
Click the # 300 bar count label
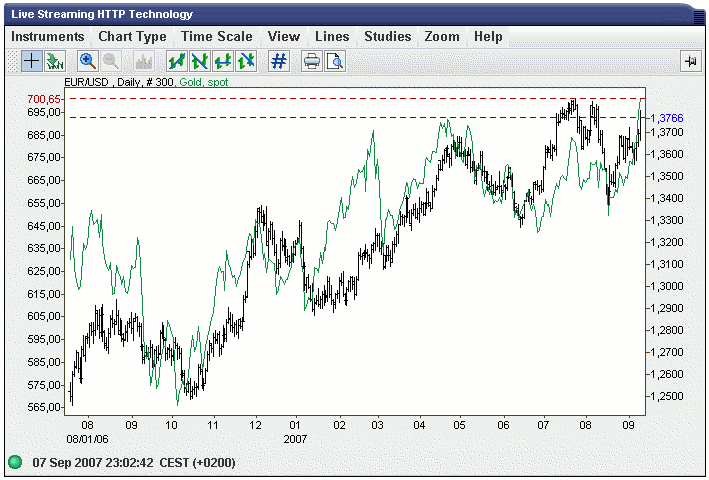click(158, 82)
